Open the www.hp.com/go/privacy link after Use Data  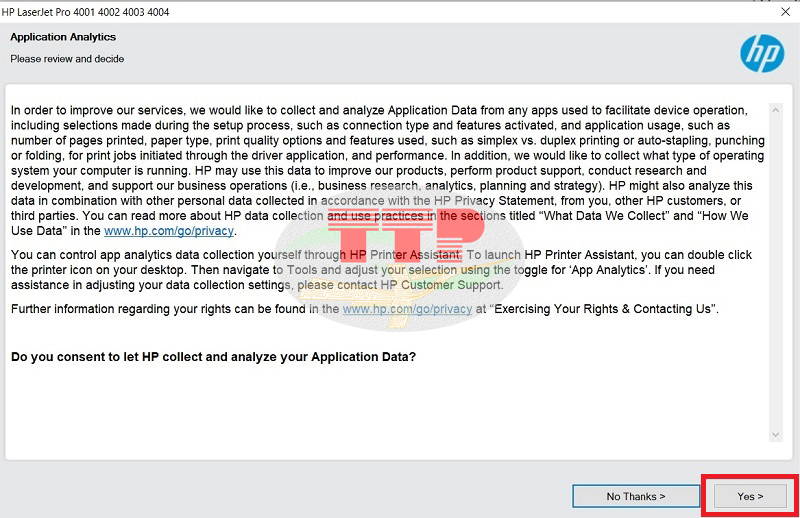pyautogui.click(x=169, y=231)
